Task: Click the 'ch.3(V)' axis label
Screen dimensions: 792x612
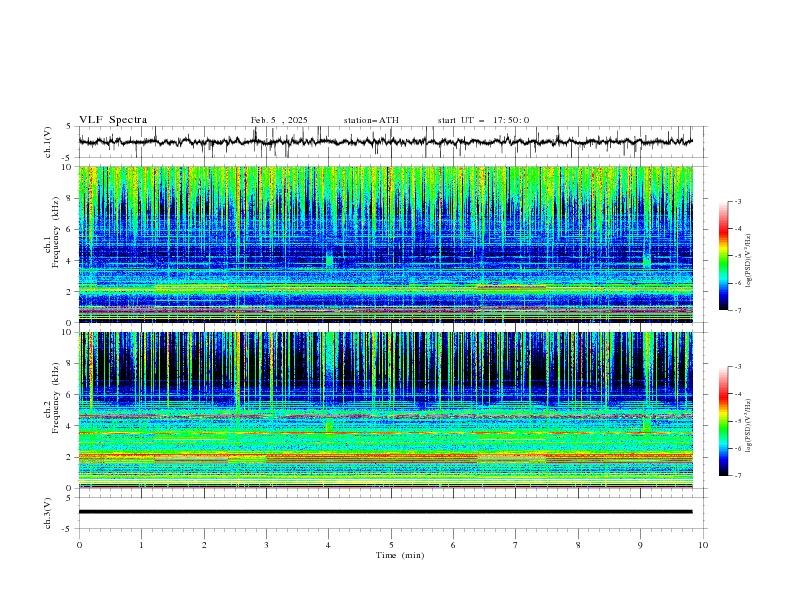Action: (x=48, y=513)
